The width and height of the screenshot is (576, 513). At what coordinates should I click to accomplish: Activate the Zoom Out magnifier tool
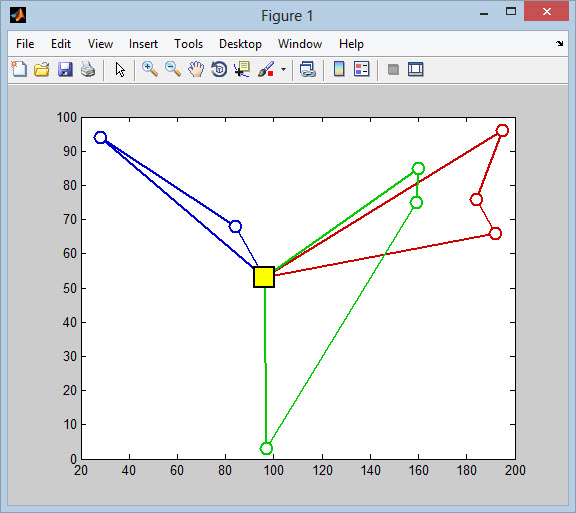(173, 69)
